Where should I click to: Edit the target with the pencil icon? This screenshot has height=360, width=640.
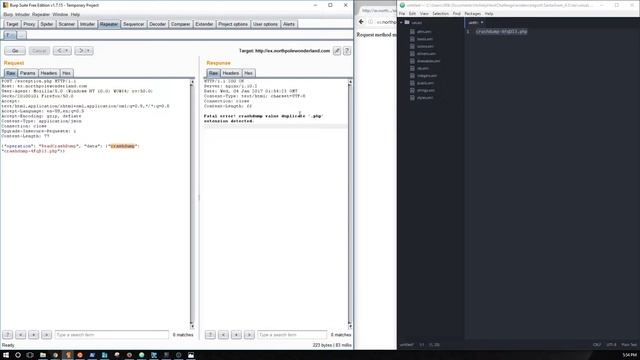(x=337, y=51)
